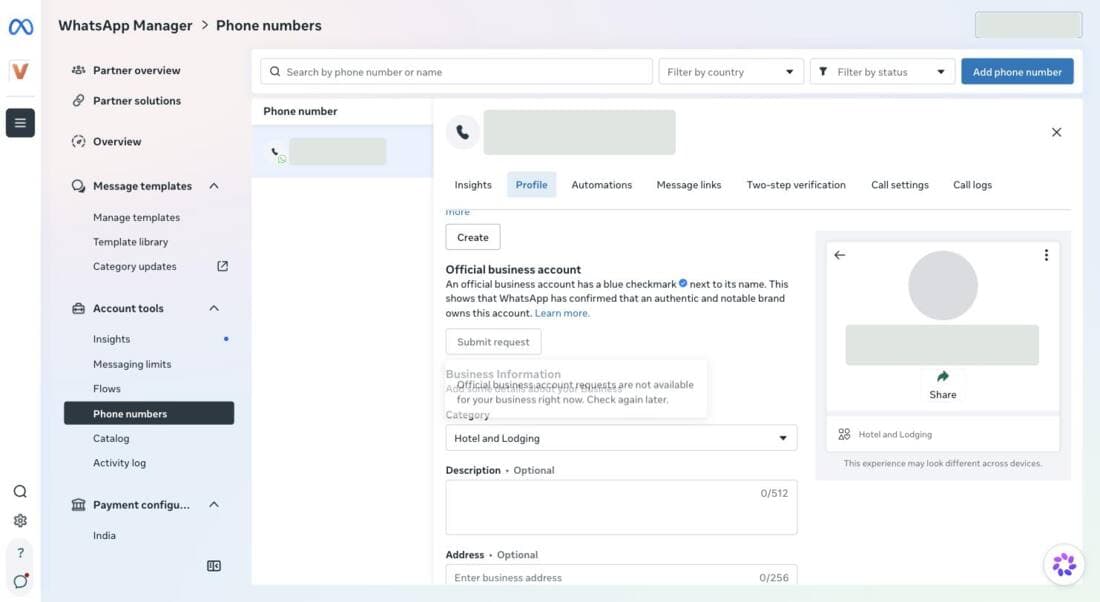
Task: Select the Profile tab
Action: [531, 185]
